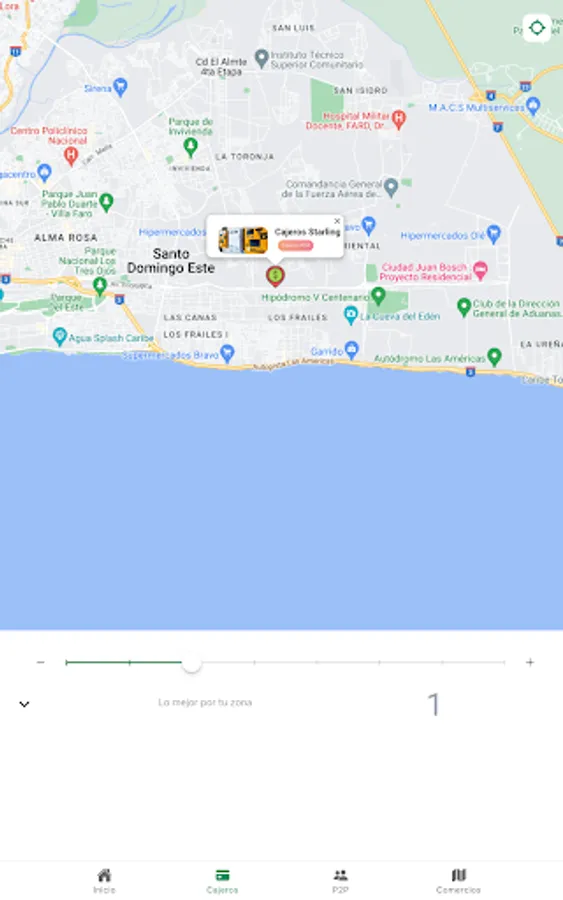
Task: Click the distance slider handle
Action: coord(192,662)
